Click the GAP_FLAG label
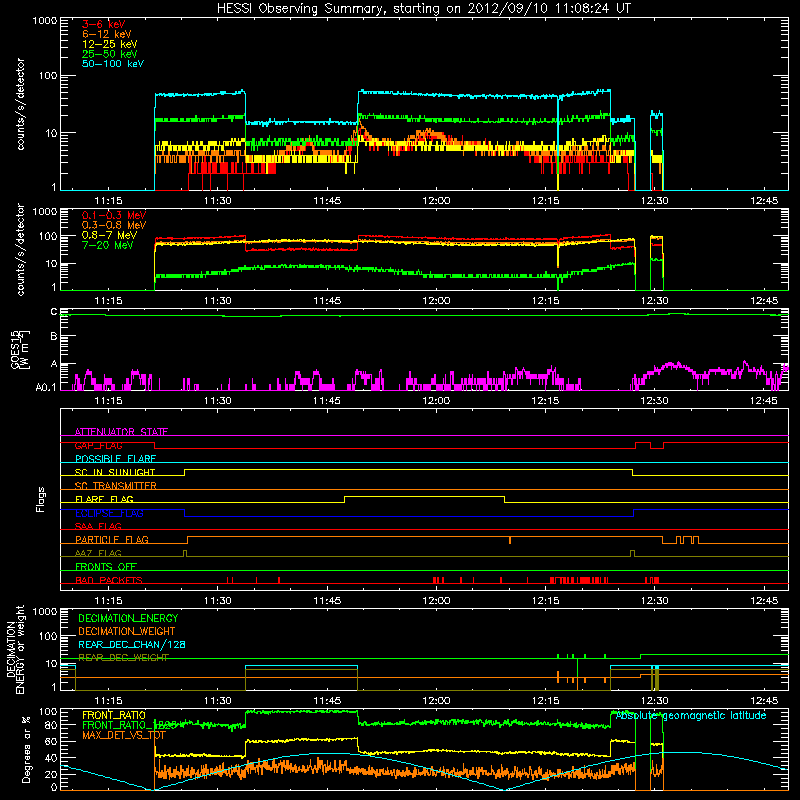 pyautogui.click(x=98, y=445)
